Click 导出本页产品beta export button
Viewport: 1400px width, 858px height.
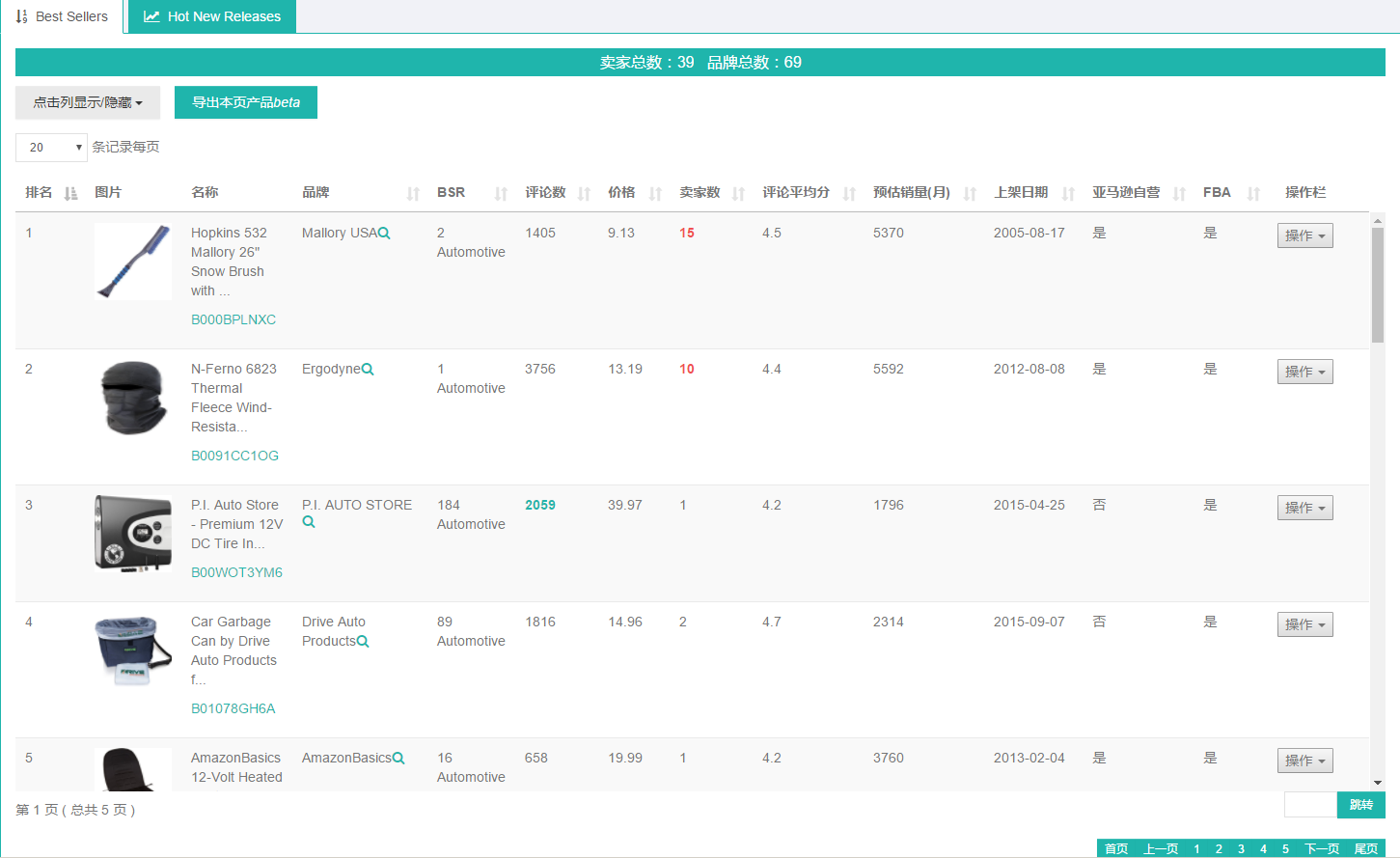pos(246,102)
